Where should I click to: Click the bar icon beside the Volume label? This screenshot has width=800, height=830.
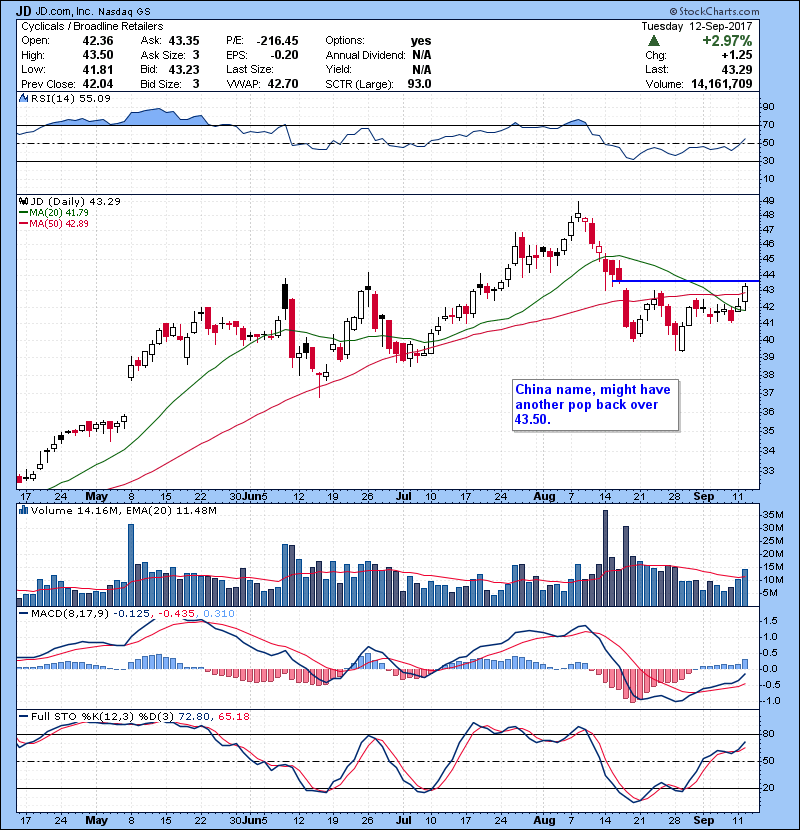23,510
